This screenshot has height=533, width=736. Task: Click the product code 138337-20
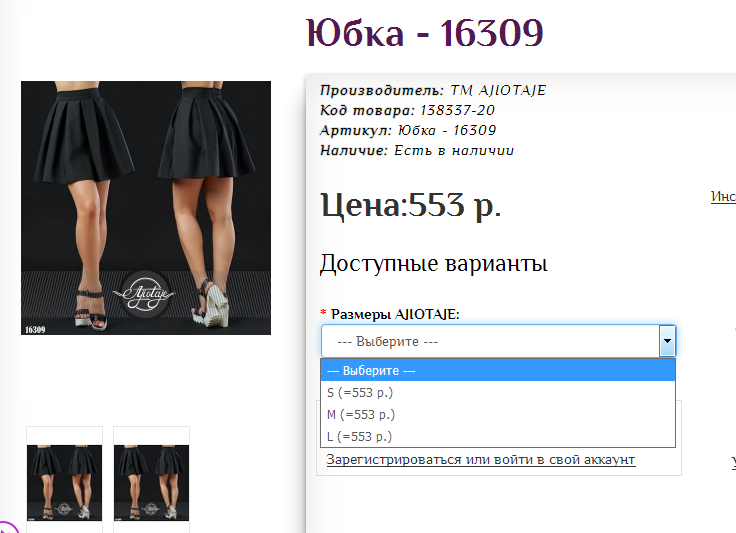pos(457,110)
